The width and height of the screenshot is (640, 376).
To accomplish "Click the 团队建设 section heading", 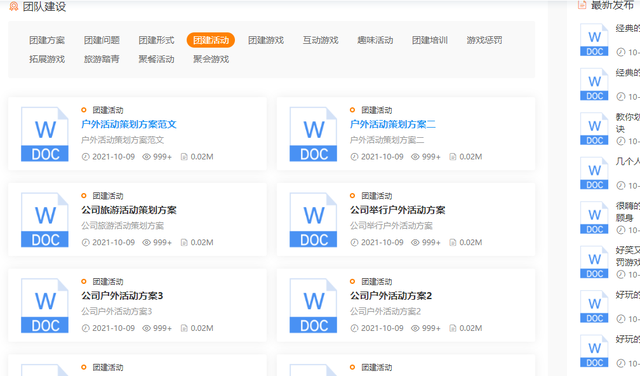I will pos(44,6).
